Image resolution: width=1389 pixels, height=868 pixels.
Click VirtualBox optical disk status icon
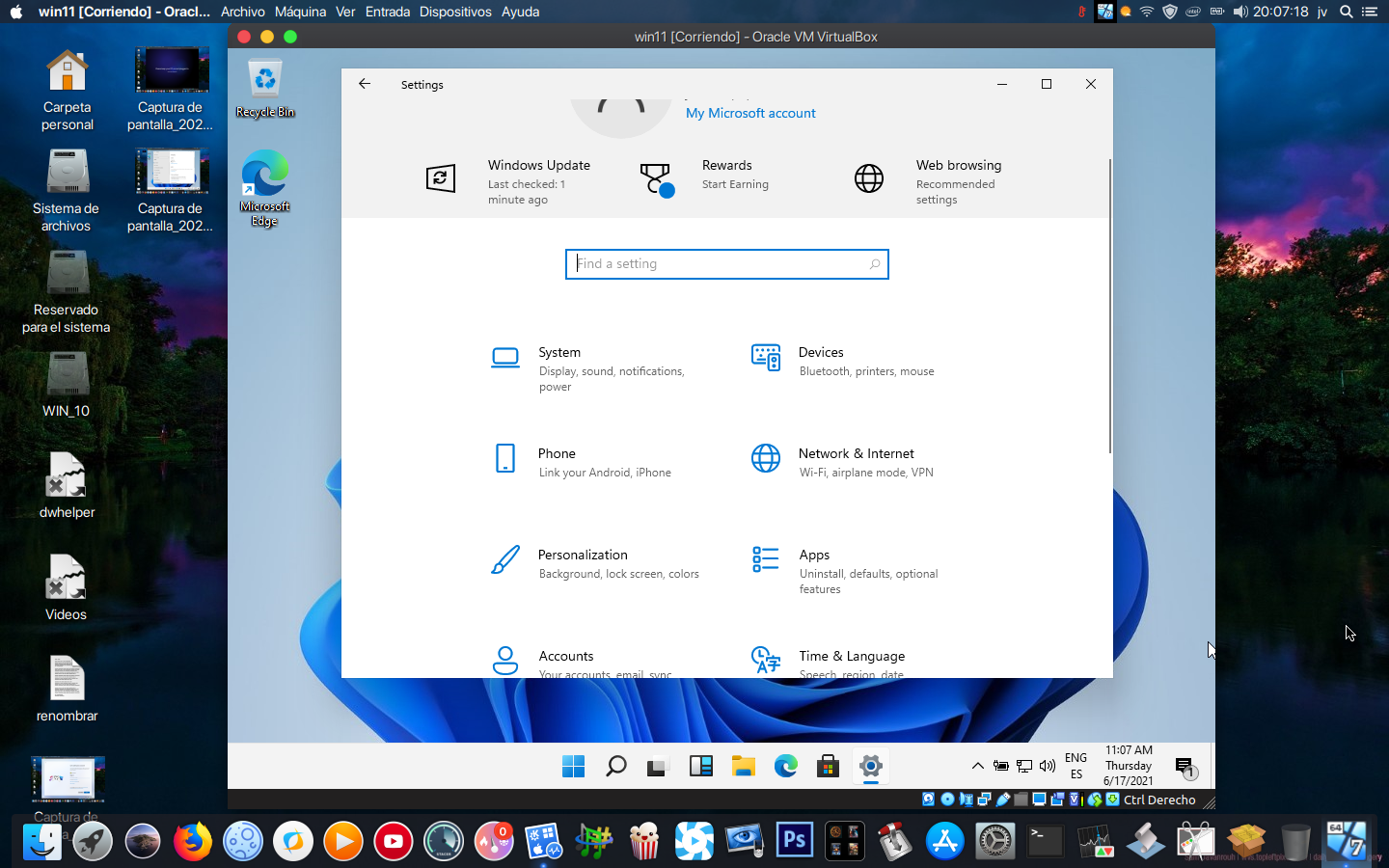947,800
